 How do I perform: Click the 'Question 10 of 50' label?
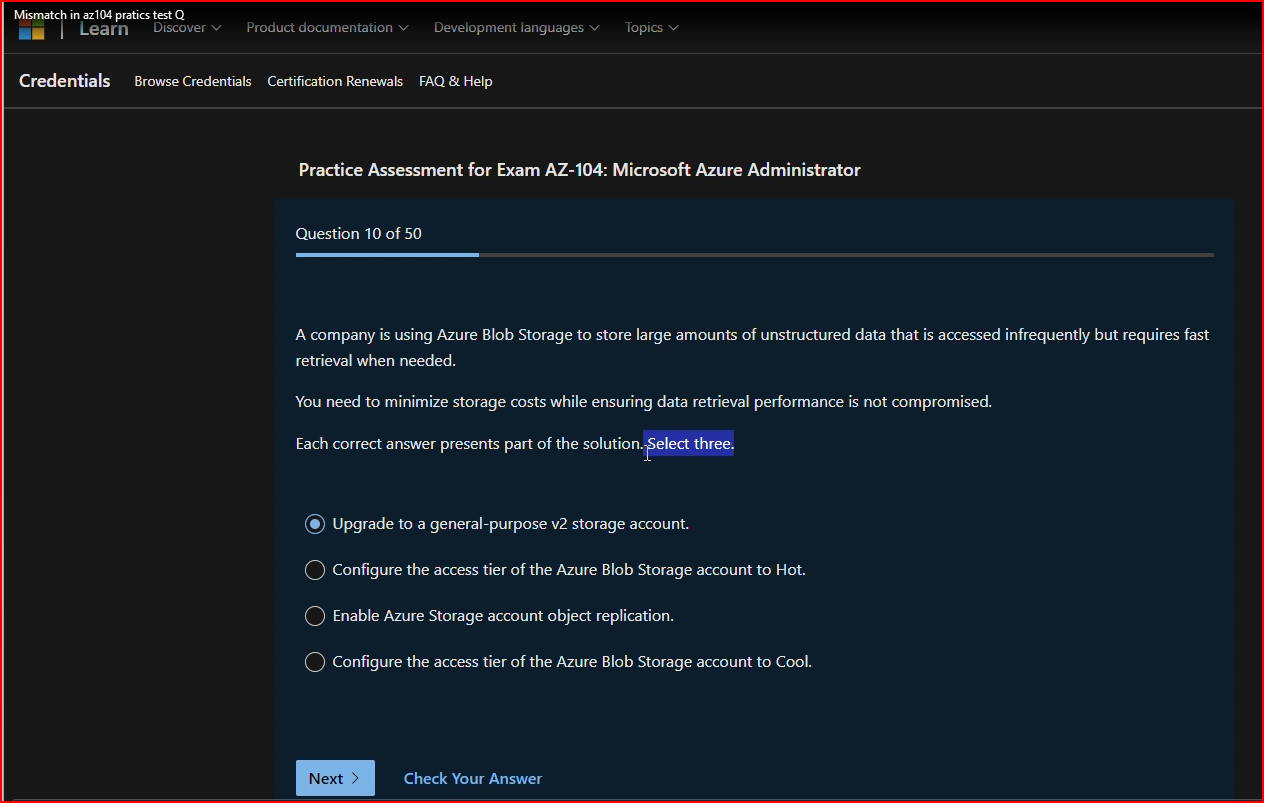[358, 233]
